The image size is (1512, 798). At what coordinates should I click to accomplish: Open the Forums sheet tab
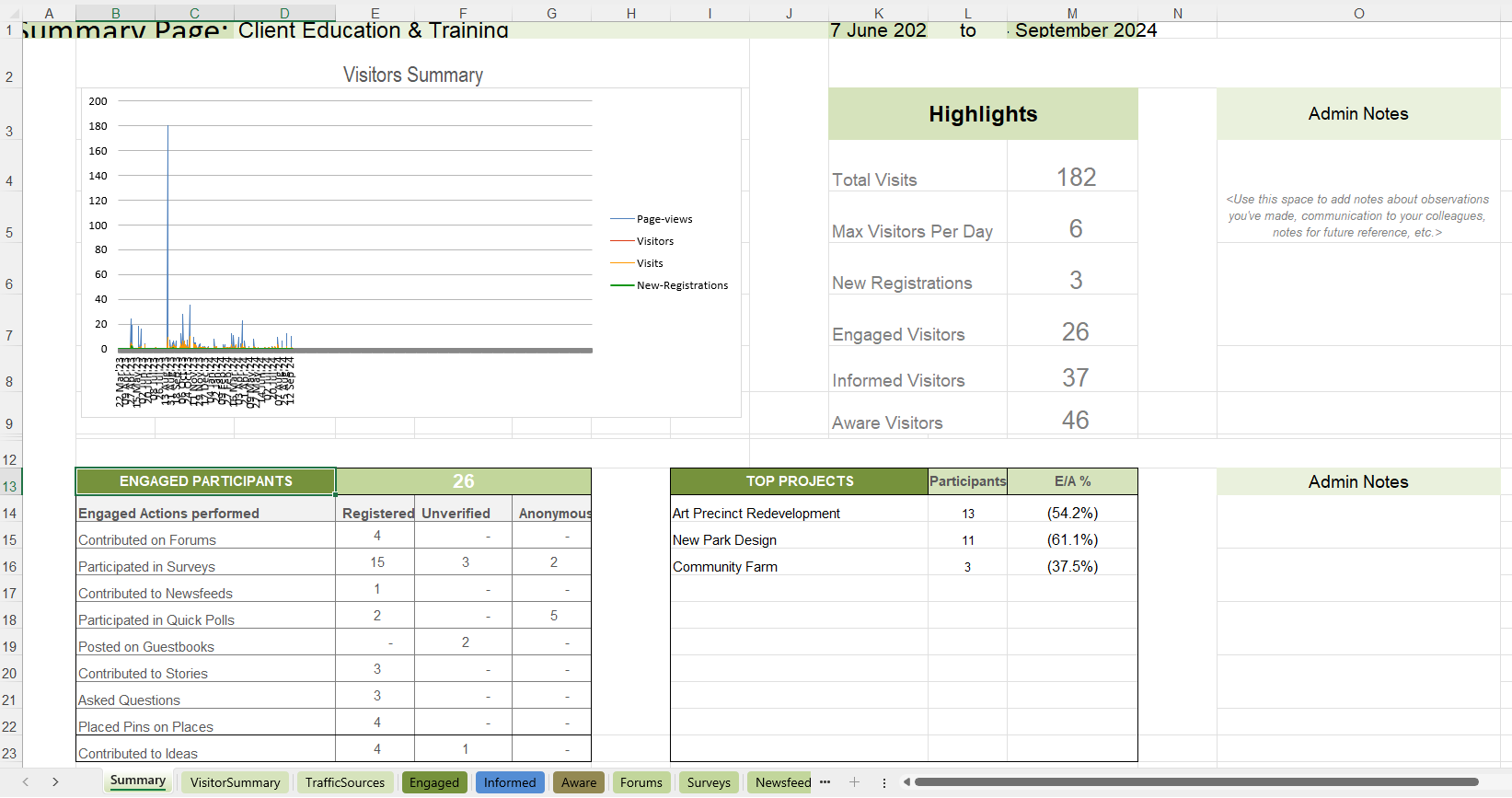[x=641, y=782]
